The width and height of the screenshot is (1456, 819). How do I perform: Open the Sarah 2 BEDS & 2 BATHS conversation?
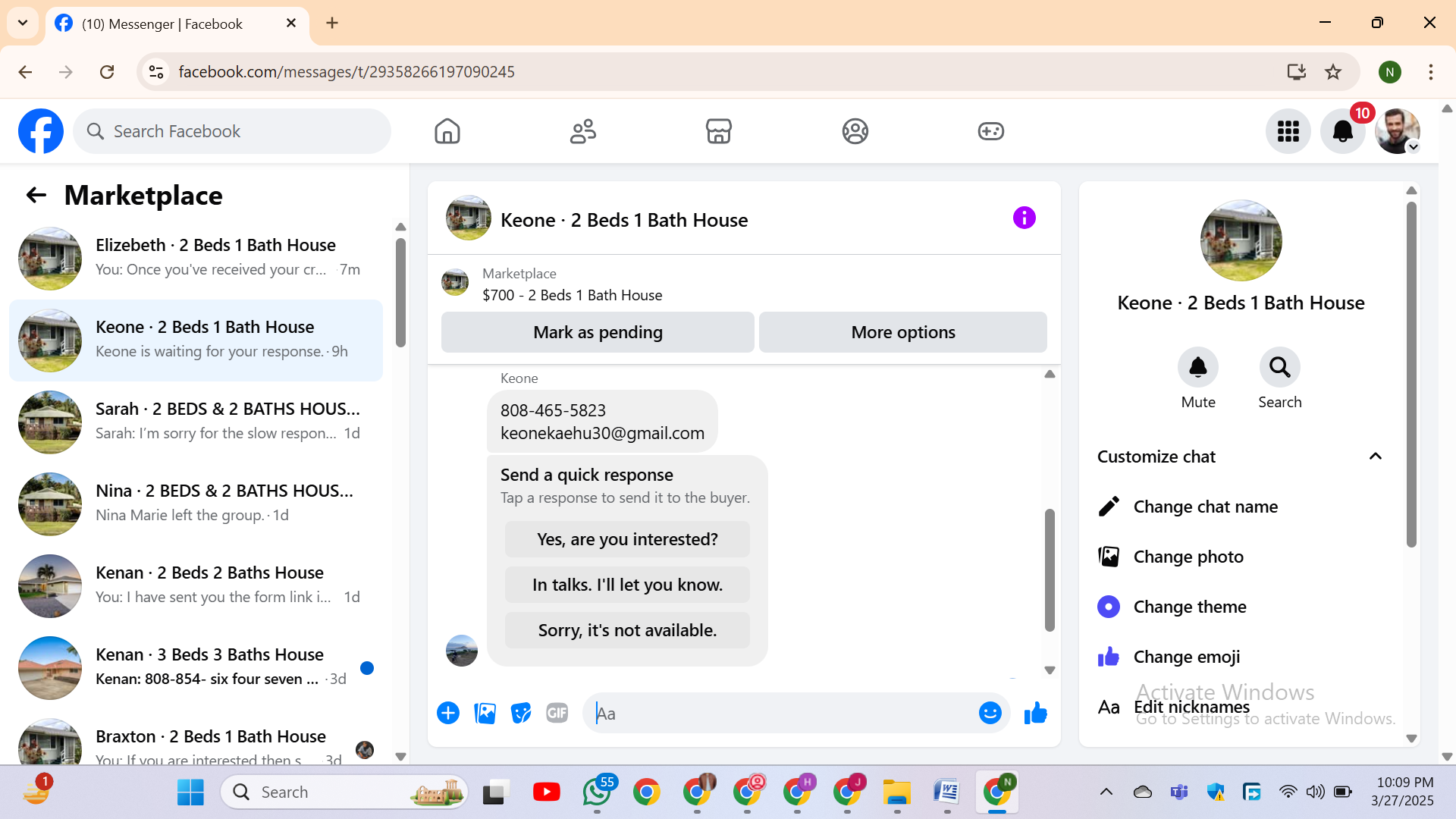coord(196,422)
